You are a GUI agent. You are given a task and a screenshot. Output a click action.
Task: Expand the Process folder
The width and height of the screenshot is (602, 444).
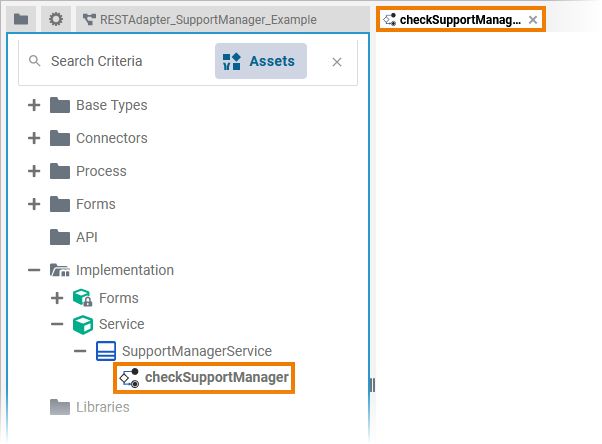pyautogui.click(x=34, y=171)
